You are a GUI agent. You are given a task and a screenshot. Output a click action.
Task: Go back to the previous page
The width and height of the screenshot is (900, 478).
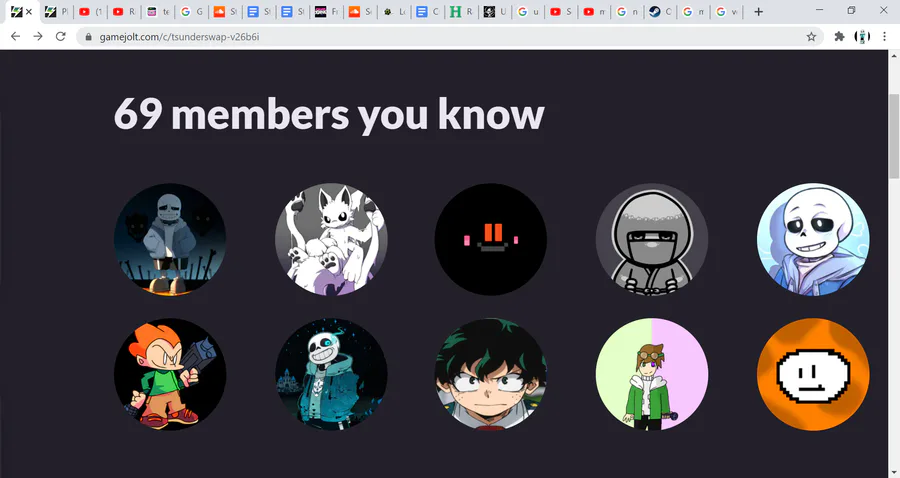tap(15, 37)
